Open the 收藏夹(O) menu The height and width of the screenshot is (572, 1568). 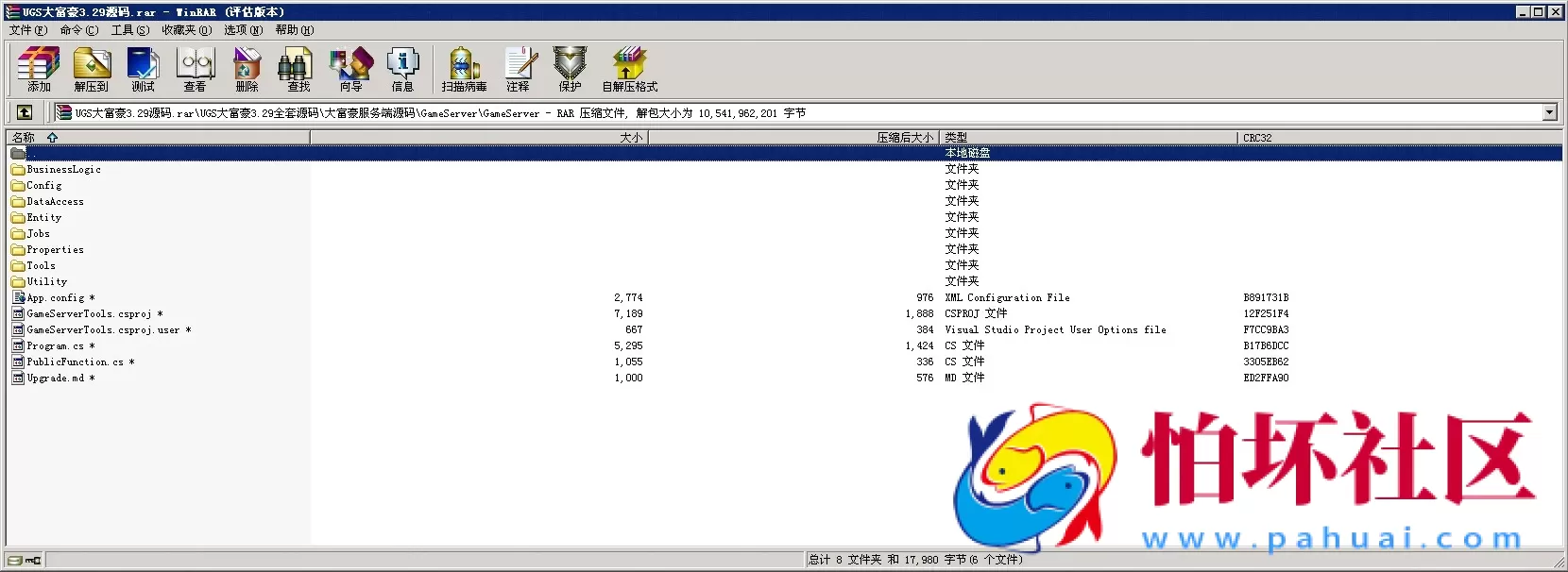pos(186,30)
